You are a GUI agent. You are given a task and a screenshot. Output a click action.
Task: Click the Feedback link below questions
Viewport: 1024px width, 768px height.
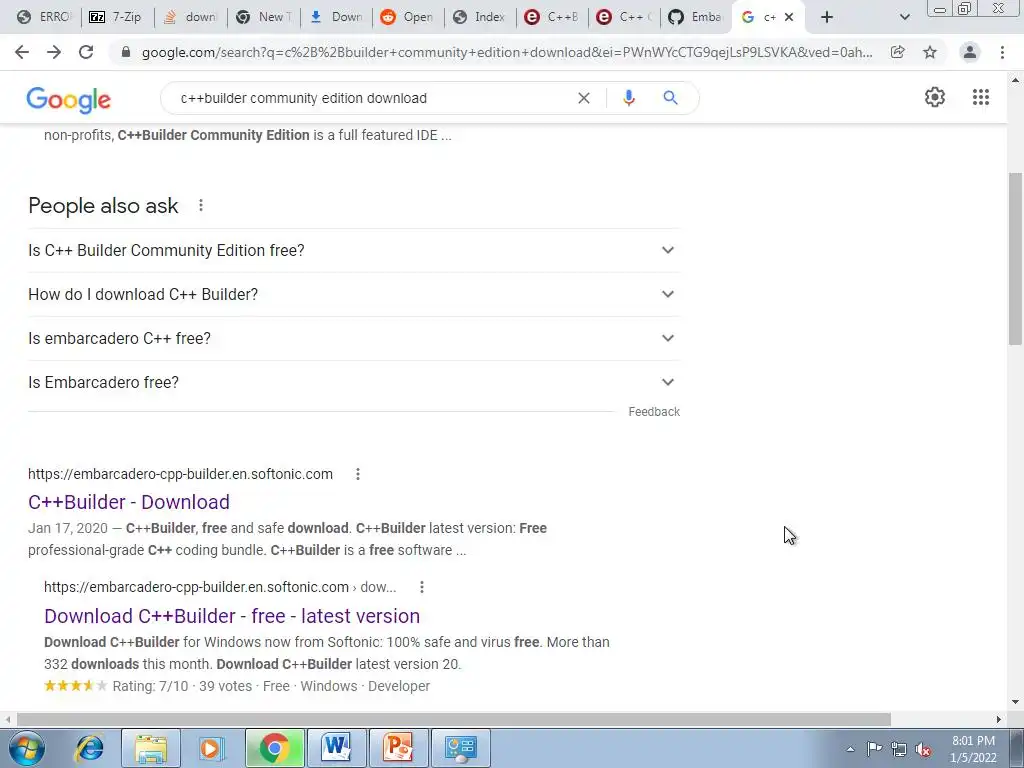tap(654, 412)
